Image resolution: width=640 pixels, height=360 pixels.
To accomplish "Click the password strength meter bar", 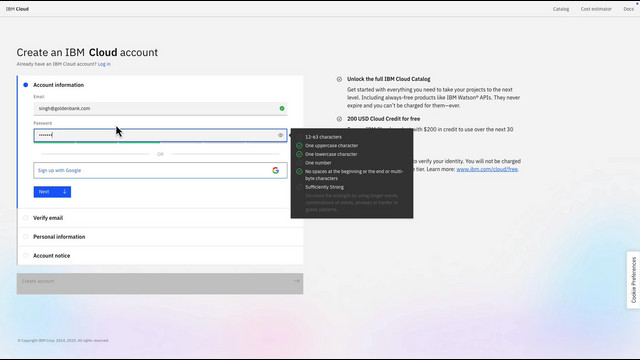I will point(160,142).
